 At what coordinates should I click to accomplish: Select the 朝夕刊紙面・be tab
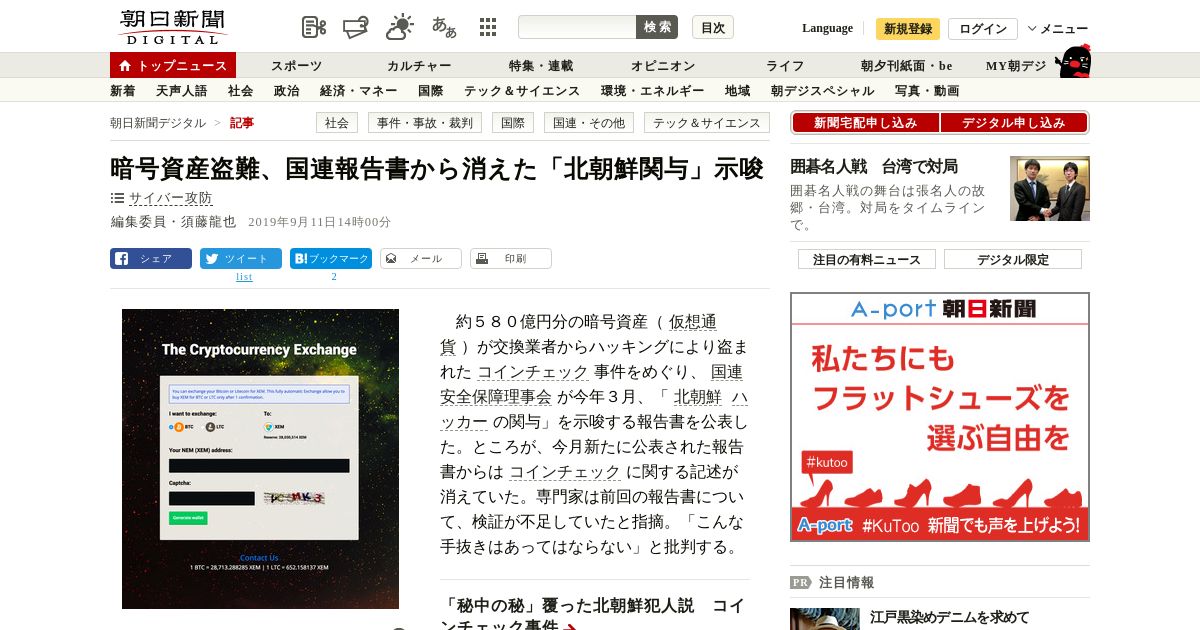coord(907,65)
